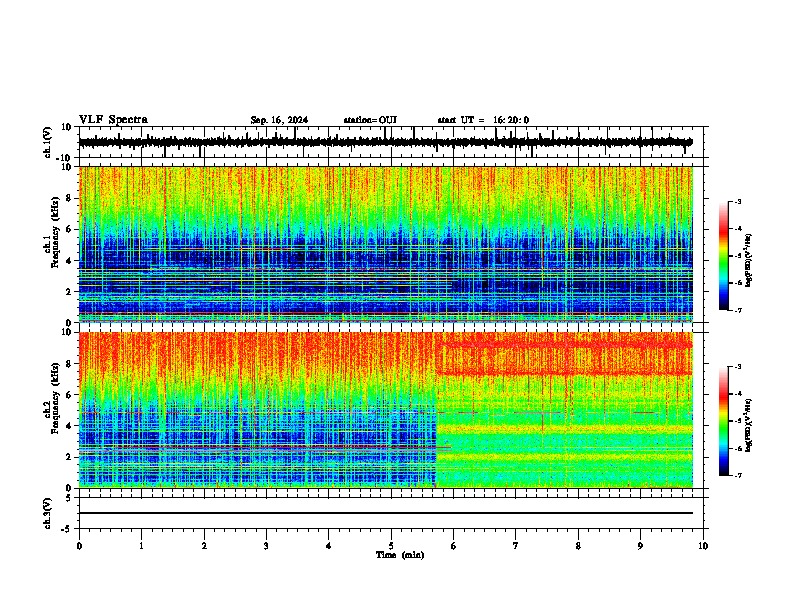Click tick label 9 on the Time axis
The image size is (792, 612).
tap(640, 546)
